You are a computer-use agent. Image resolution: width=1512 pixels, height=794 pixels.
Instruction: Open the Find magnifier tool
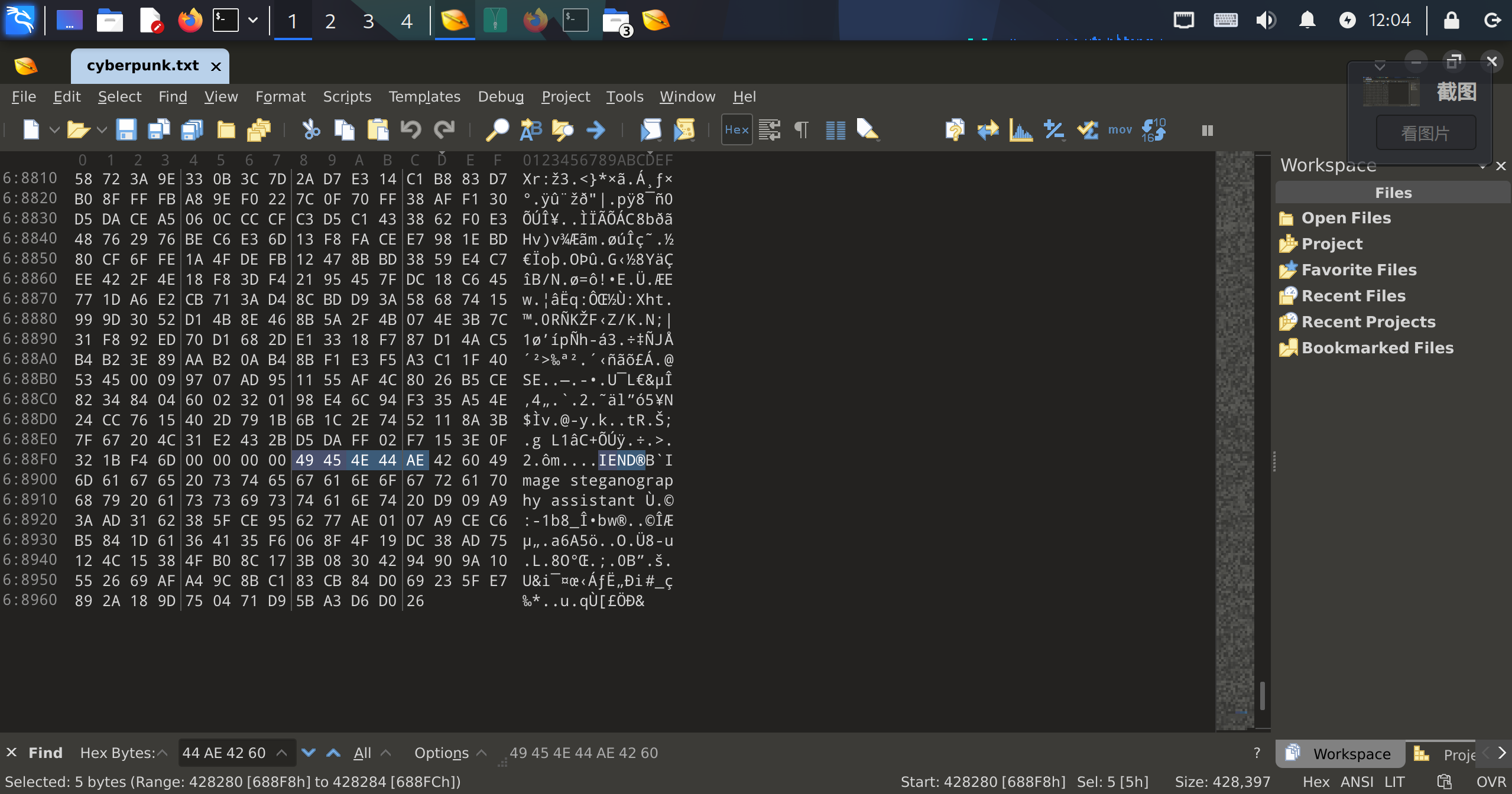pyautogui.click(x=497, y=129)
